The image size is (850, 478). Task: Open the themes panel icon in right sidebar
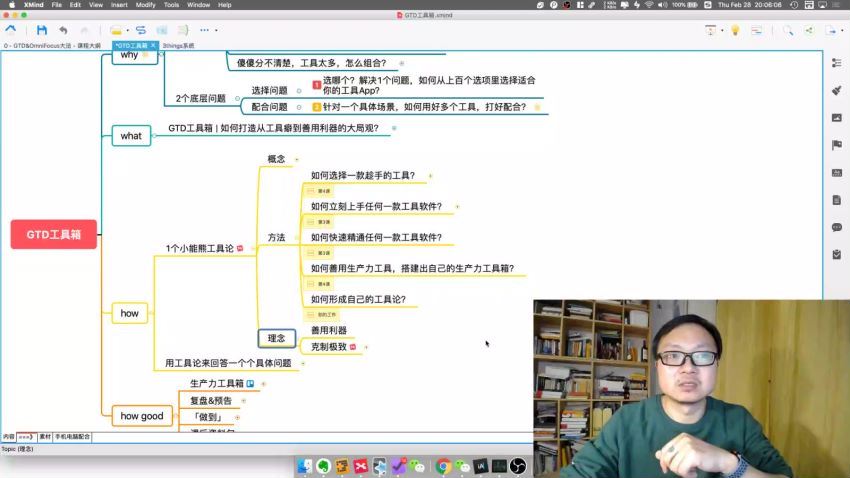tap(836, 172)
